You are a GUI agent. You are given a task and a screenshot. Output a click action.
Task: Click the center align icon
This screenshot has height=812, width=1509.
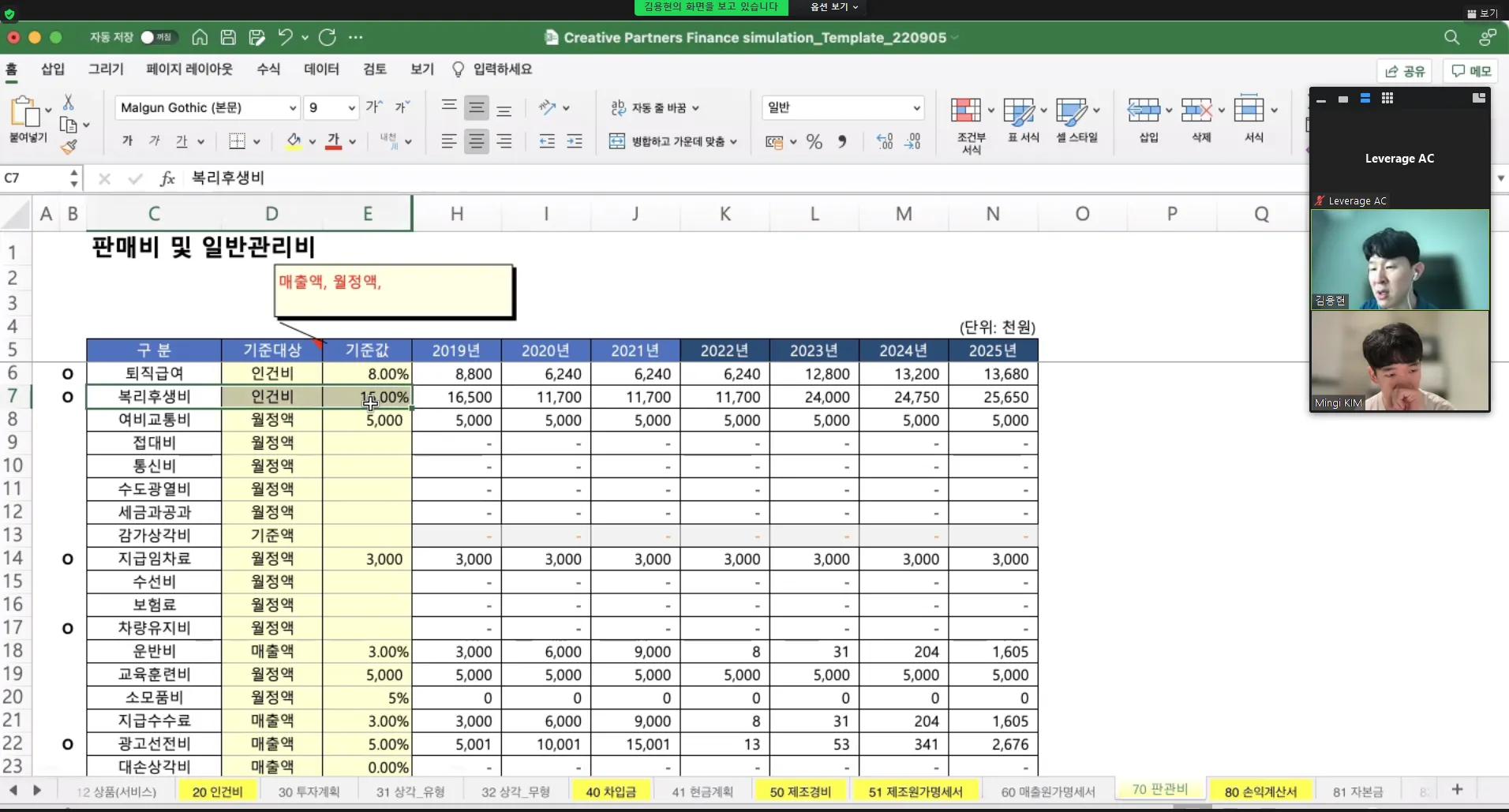476,142
